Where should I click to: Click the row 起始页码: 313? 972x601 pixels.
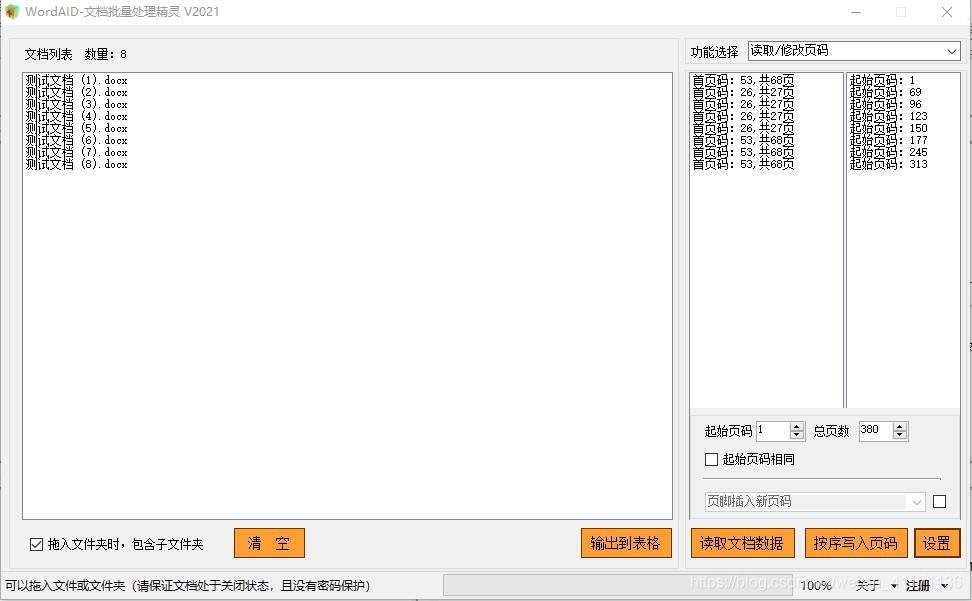click(x=888, y=164)
